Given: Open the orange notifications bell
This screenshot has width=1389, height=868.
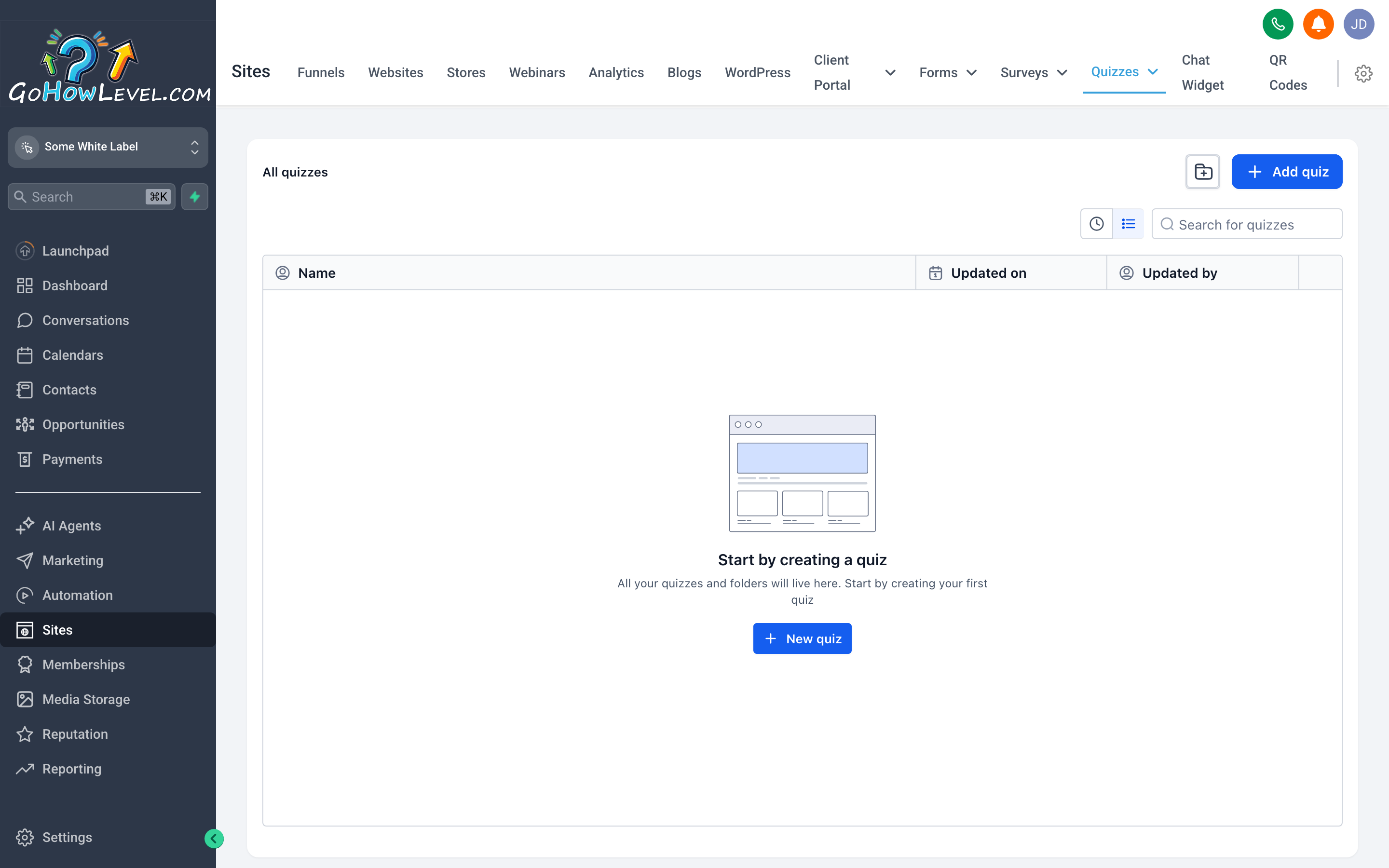Looking at the screenshot, I should (1319, 24).
